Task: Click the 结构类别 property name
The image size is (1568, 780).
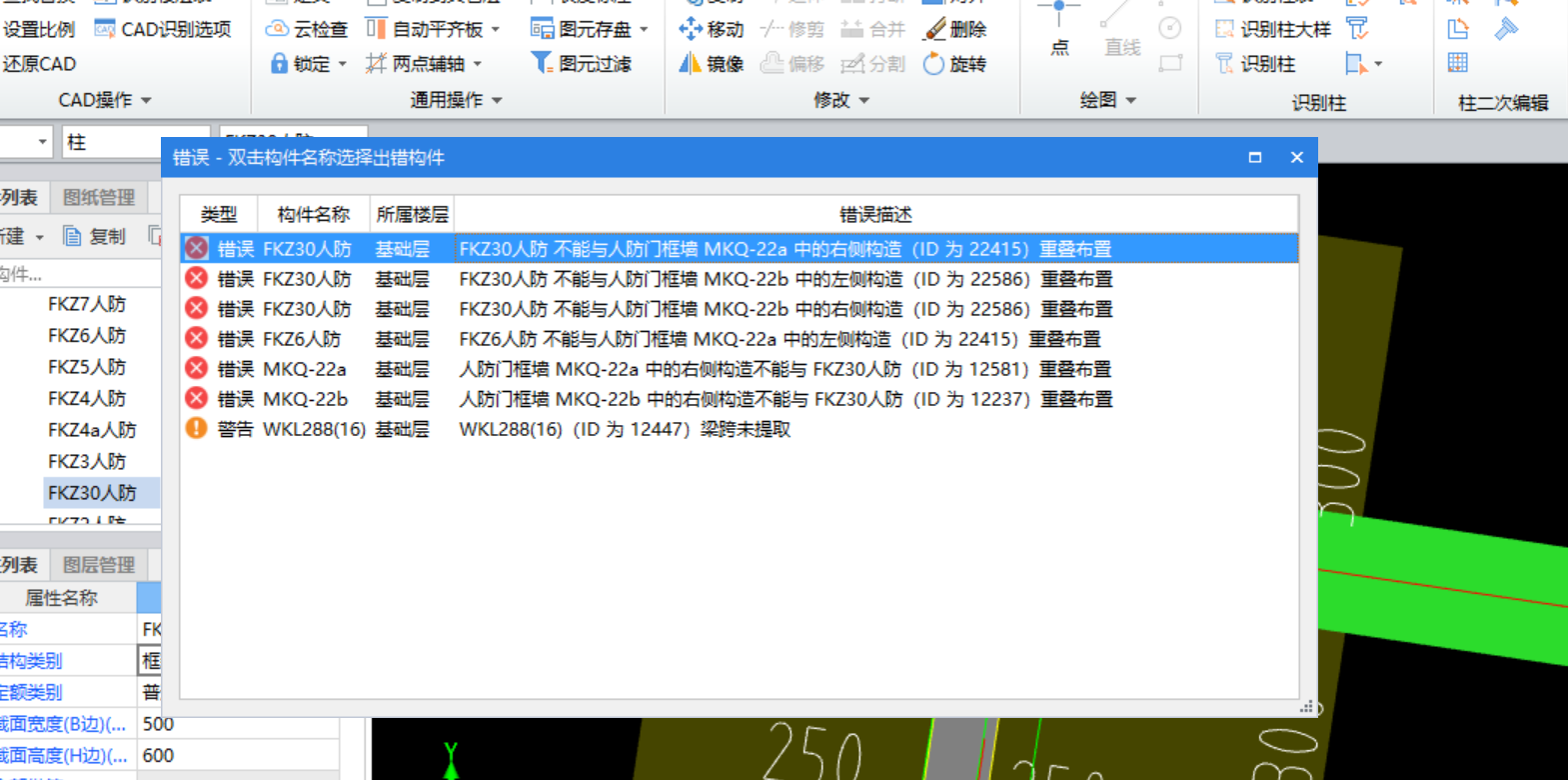Action: (x=32, y=661)
